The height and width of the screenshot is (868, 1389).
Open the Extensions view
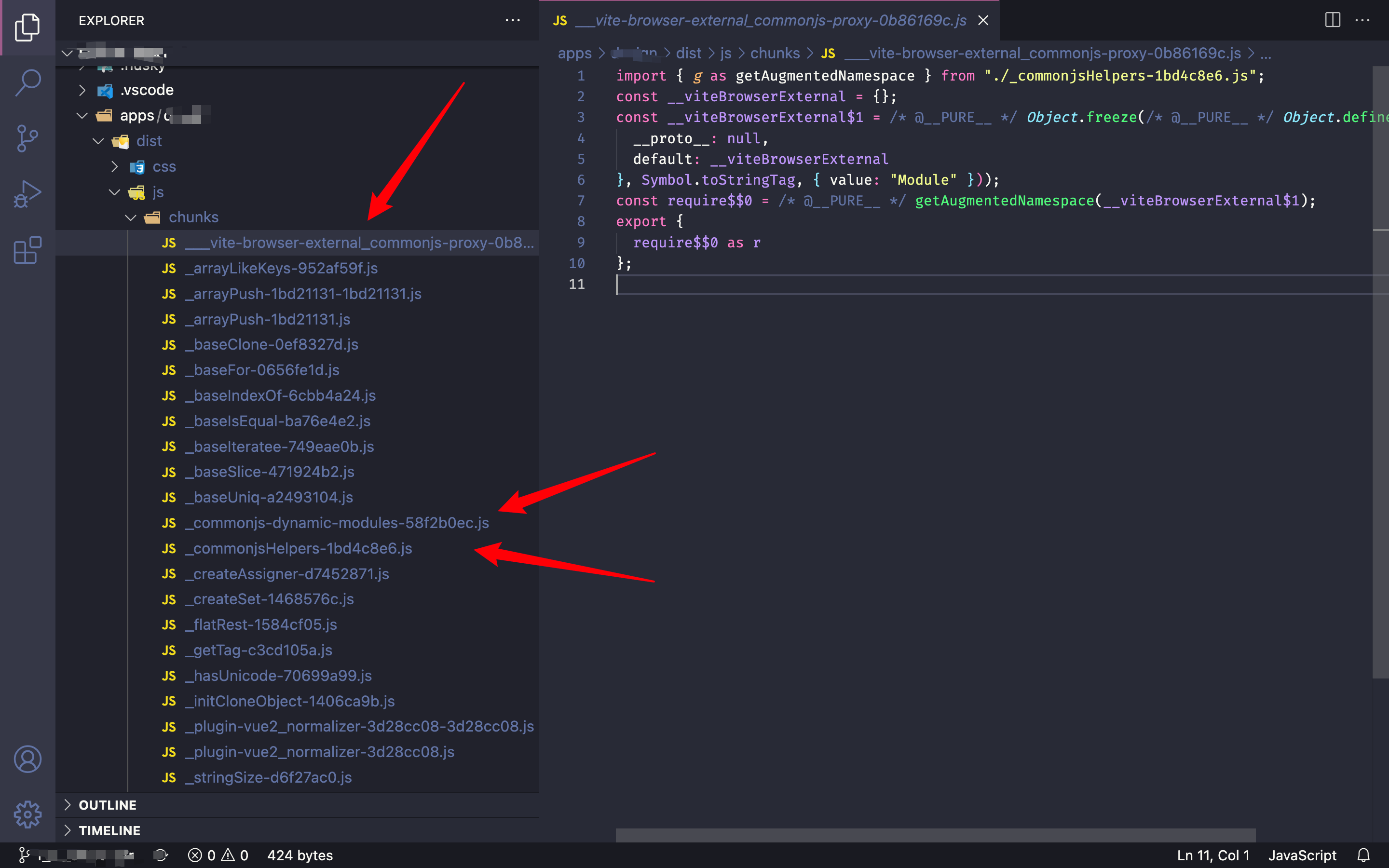point(27,250)
